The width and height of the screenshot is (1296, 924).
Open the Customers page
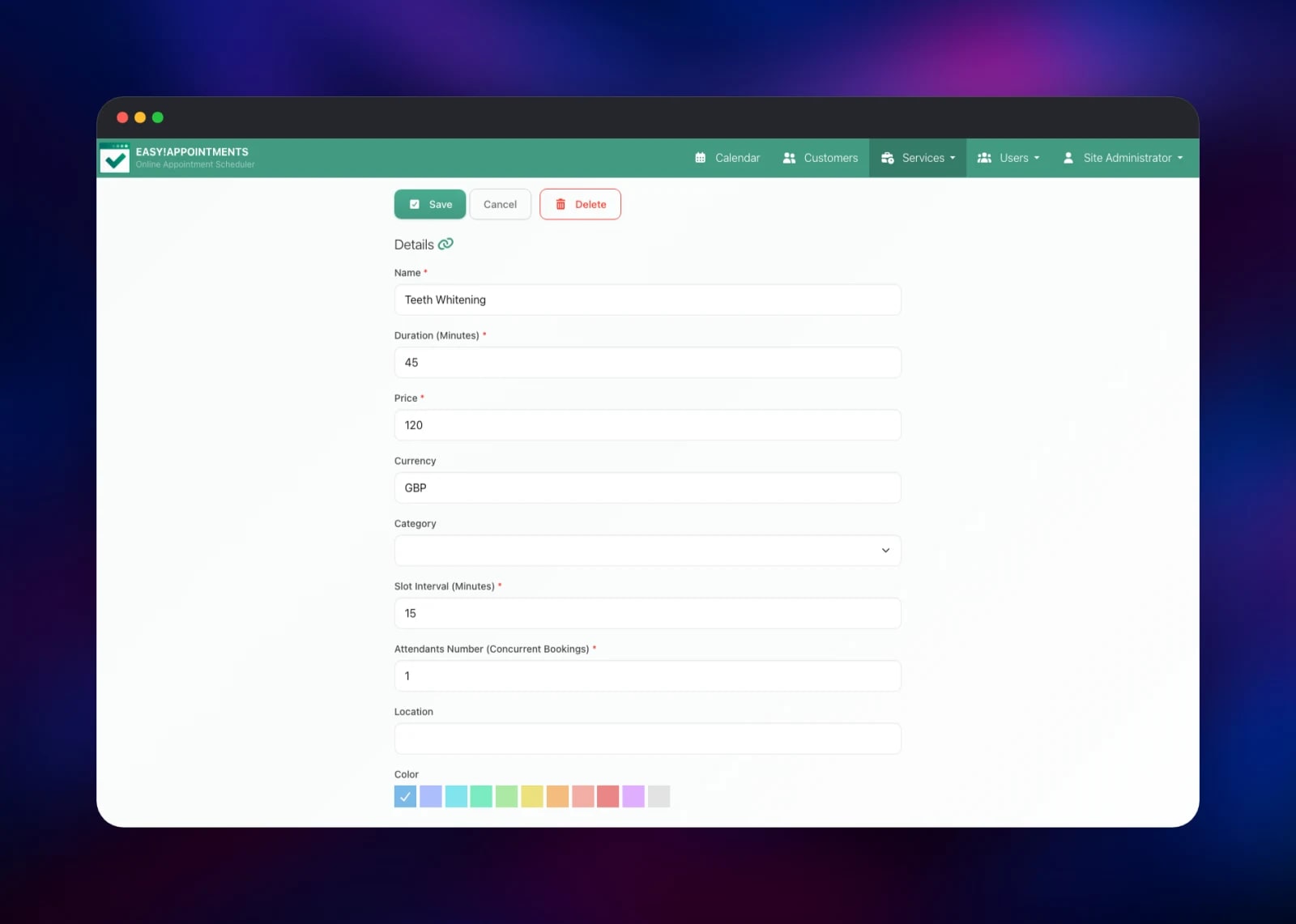point(821,158)
